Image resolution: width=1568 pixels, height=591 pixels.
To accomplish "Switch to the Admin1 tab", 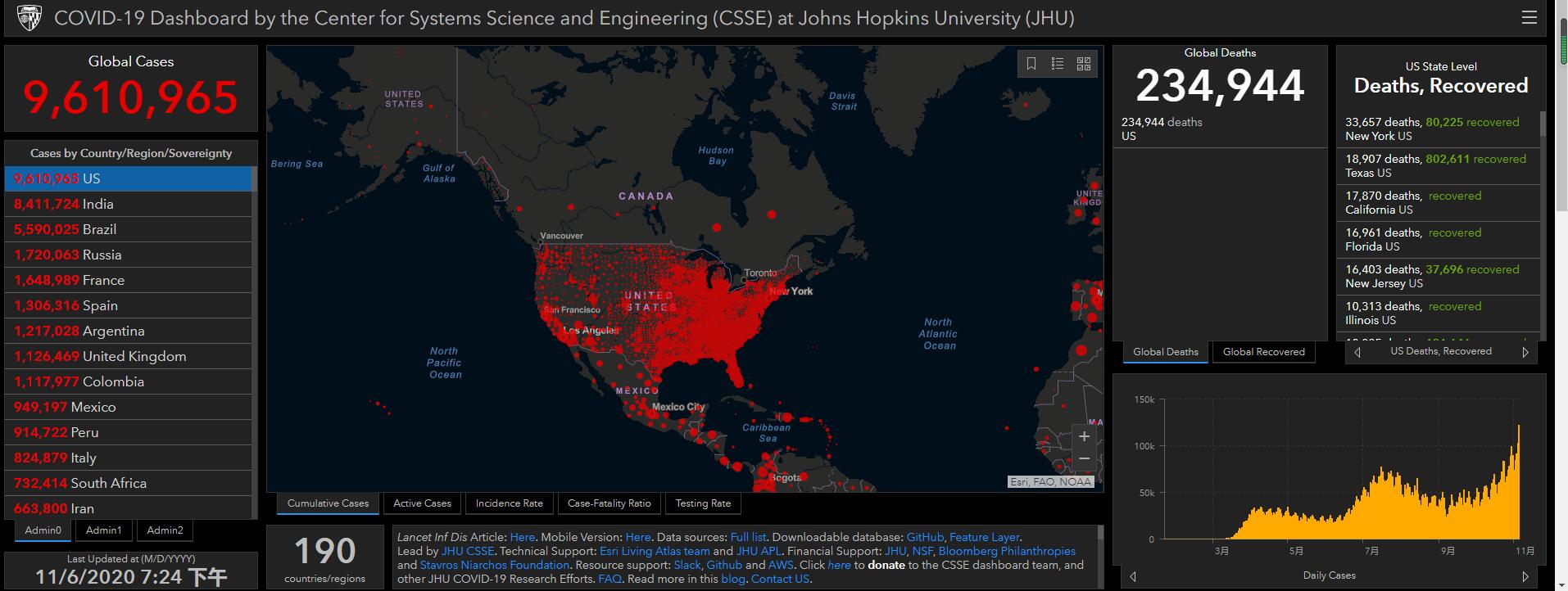I will click(x=103, y=530).
